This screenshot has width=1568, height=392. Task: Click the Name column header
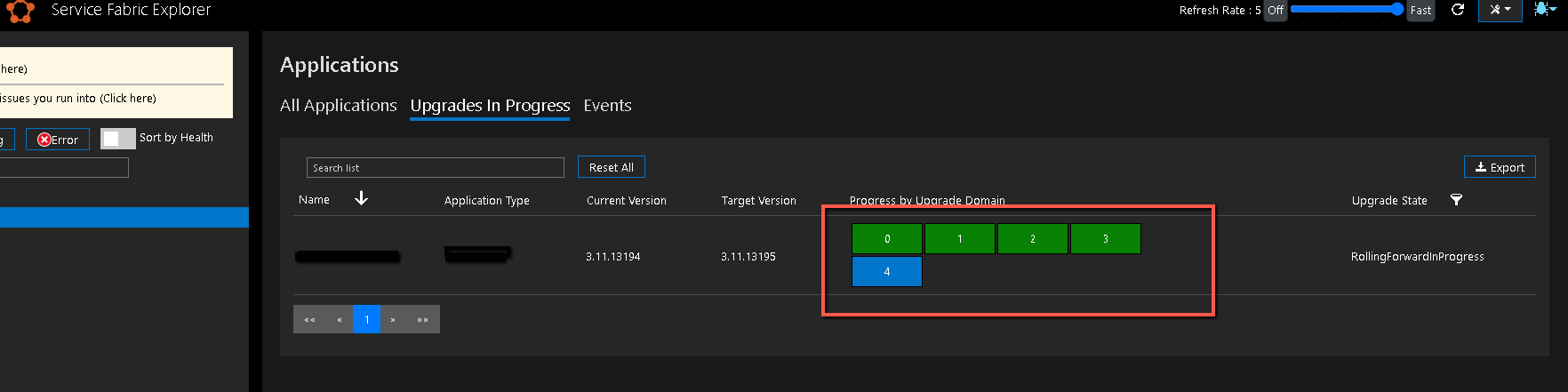click(314, 200)
